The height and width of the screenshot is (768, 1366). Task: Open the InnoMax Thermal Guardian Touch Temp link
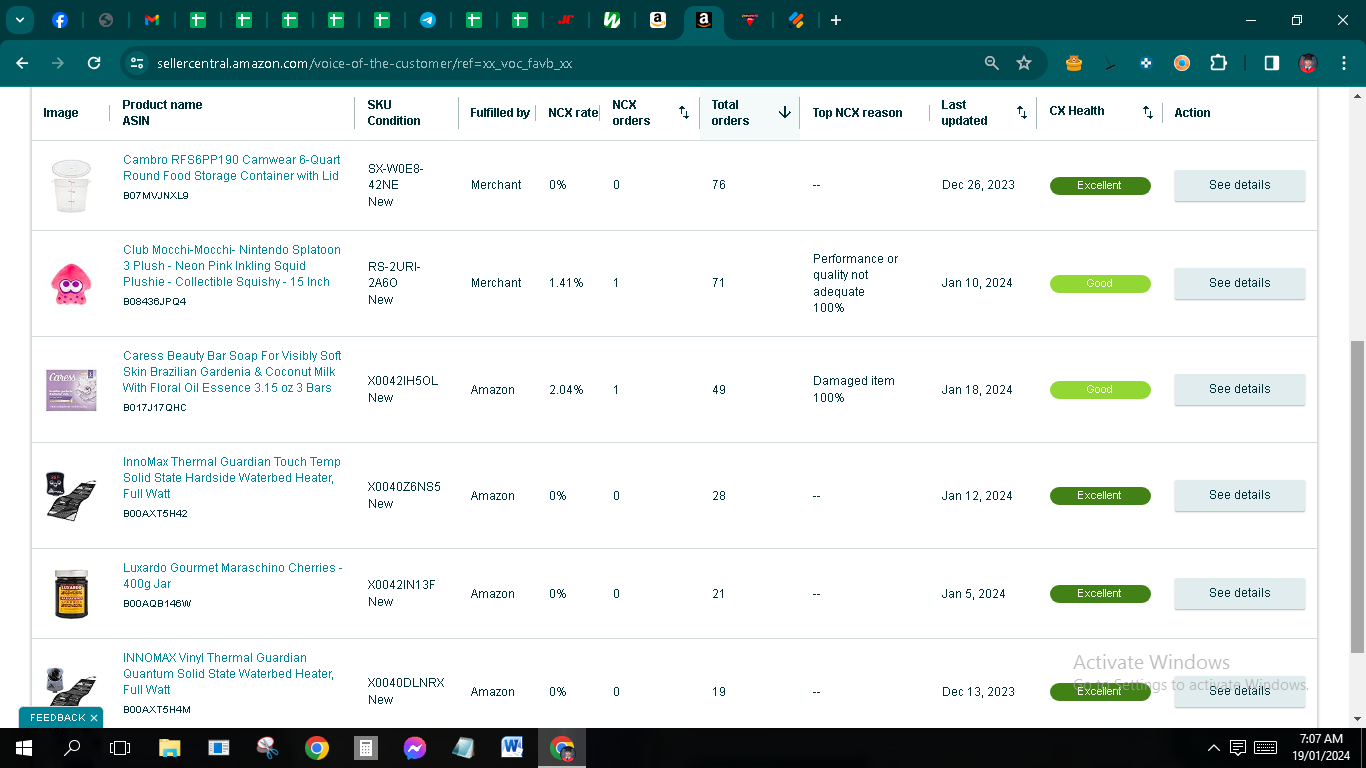tap(232, 478)
